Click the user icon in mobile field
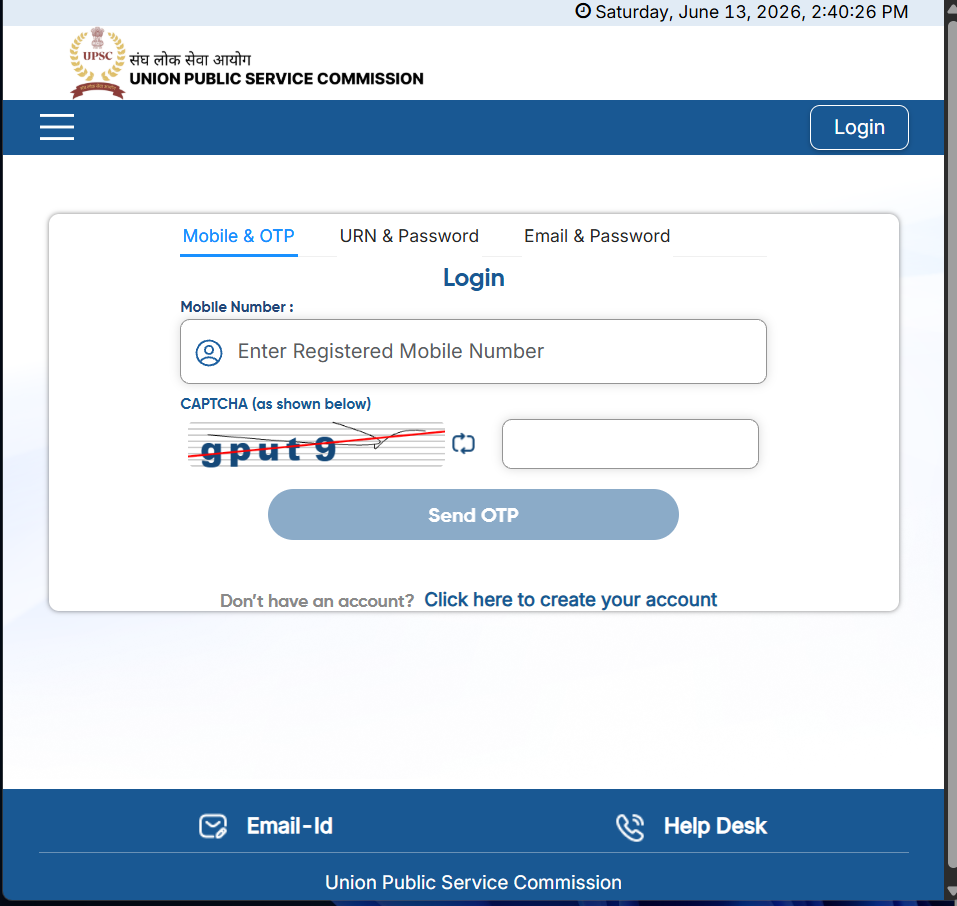Image resolution: width=957 pixels, height=906 pixels. click(209, 353)
